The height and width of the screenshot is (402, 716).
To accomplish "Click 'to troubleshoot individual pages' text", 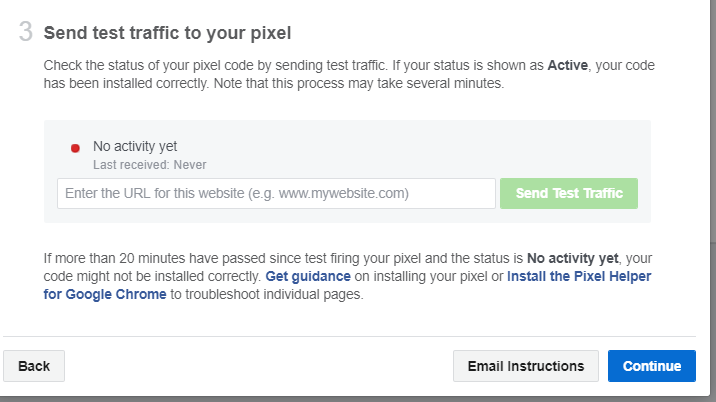I will 278,294.
